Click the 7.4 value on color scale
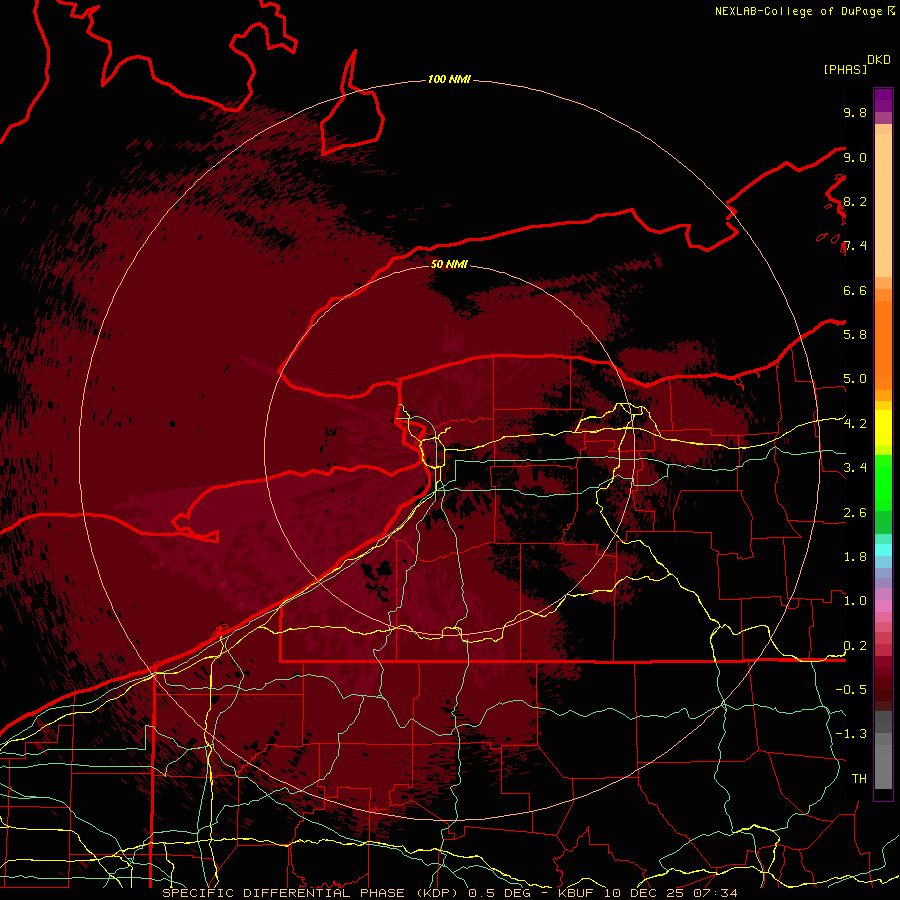Screen dimensions: 900x900 pos(855,246)
